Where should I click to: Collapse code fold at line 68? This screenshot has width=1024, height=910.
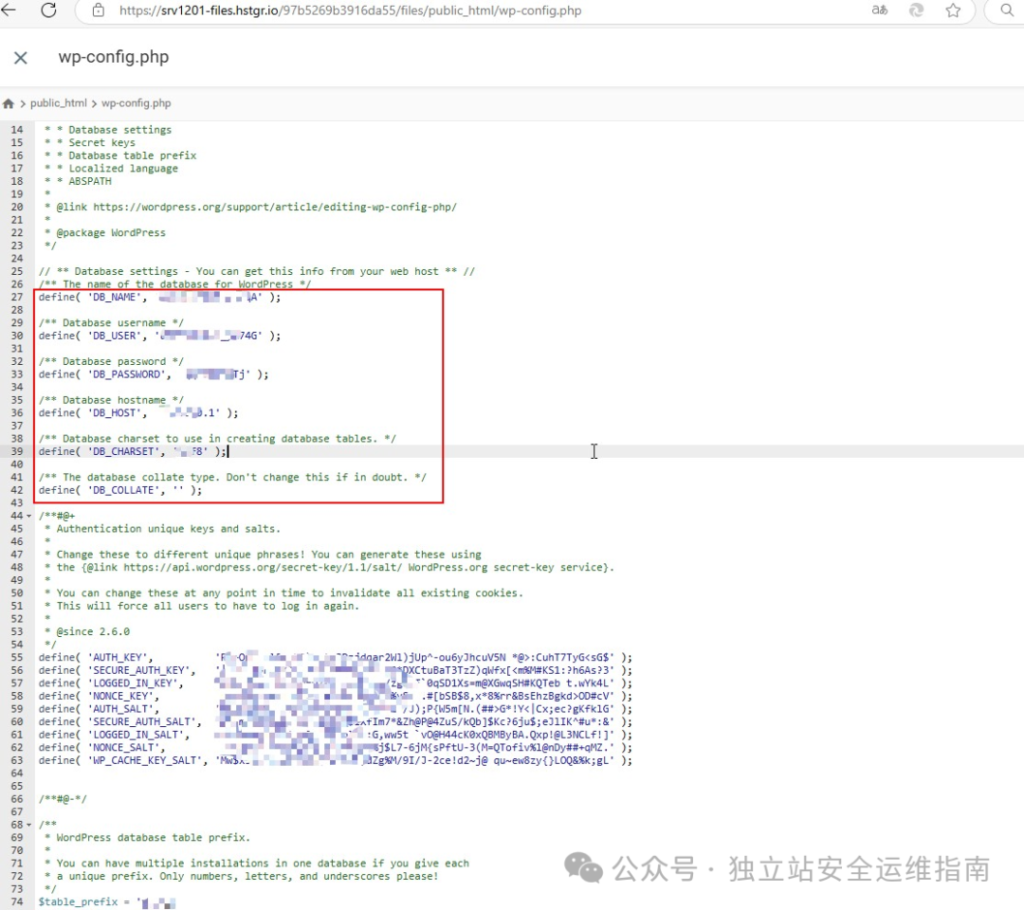(x=29, y=825)
